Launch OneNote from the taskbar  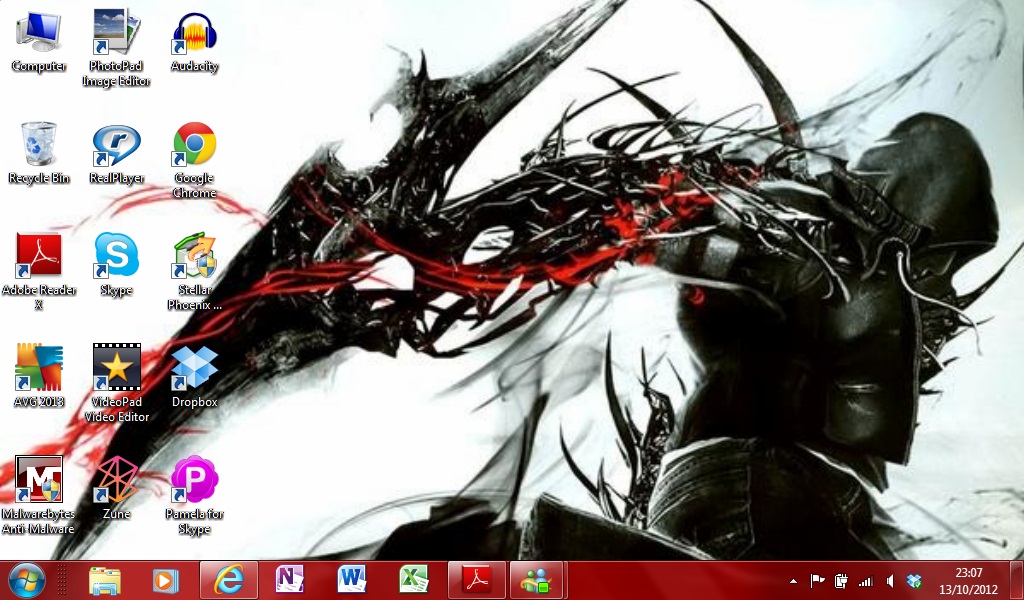289,580
